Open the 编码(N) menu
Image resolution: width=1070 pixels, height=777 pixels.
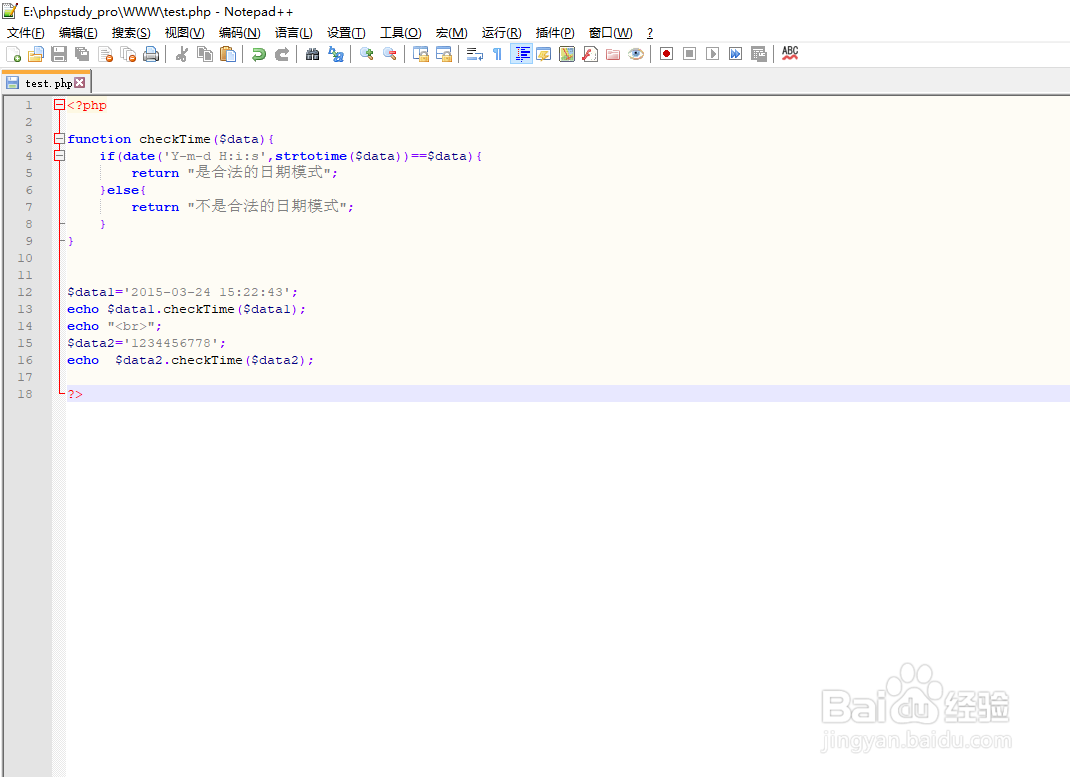[x=240, y=33]
